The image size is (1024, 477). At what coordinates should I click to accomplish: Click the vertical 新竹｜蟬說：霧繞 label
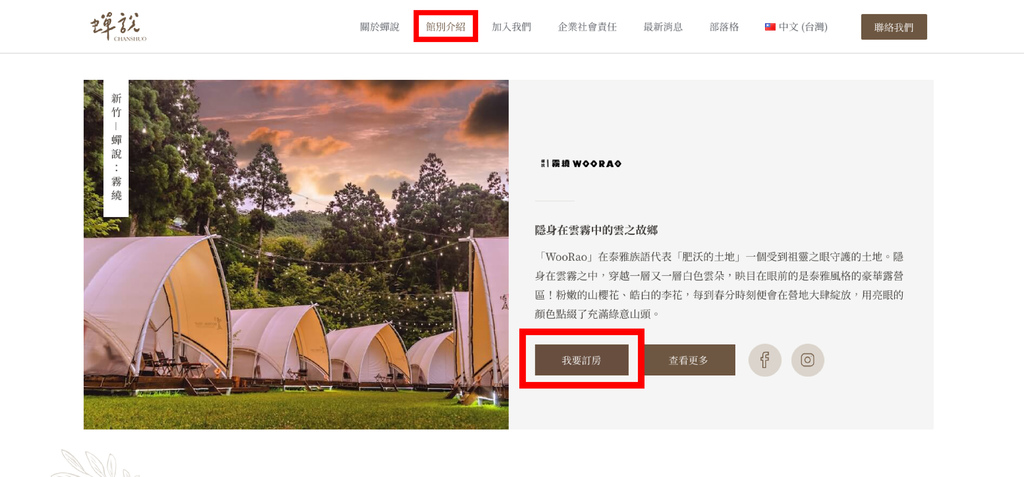tap(116, 148)
